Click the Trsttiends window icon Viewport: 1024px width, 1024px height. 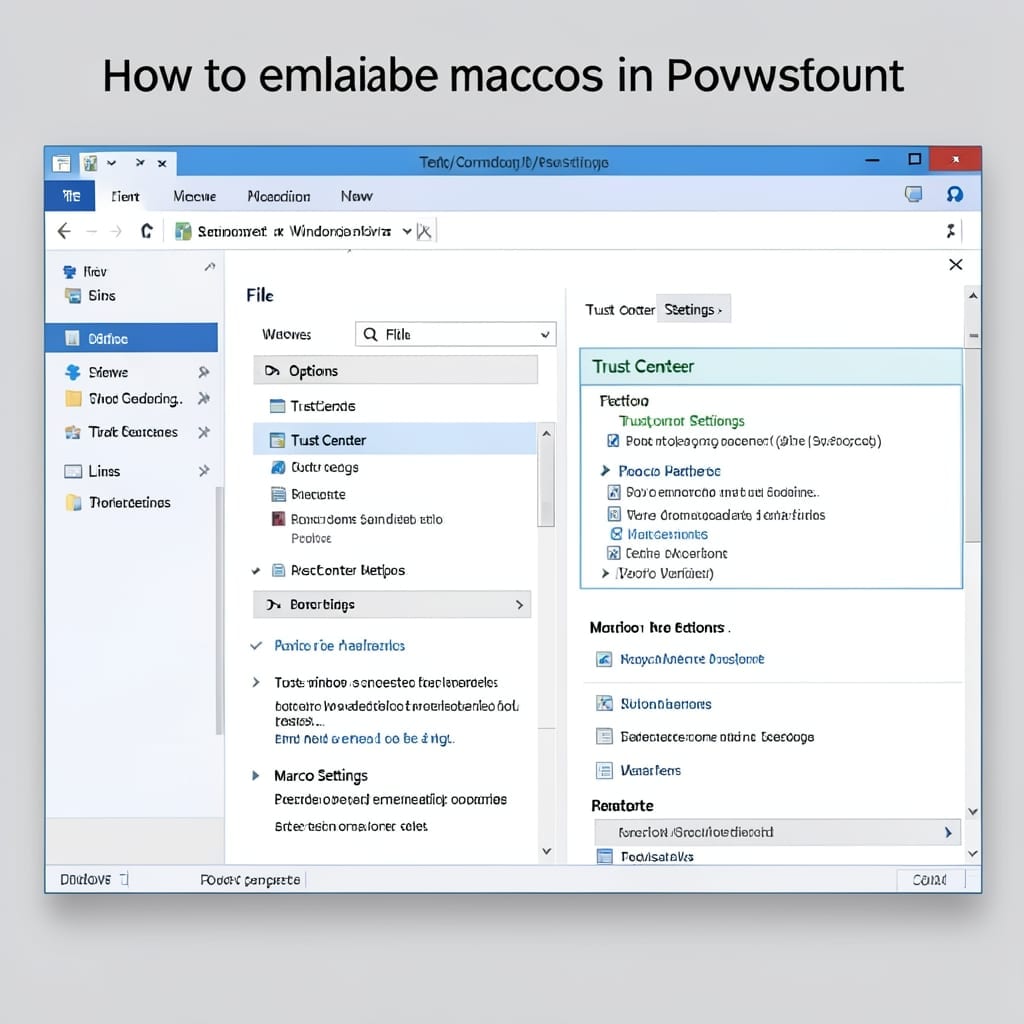click(x=278, y=406)
